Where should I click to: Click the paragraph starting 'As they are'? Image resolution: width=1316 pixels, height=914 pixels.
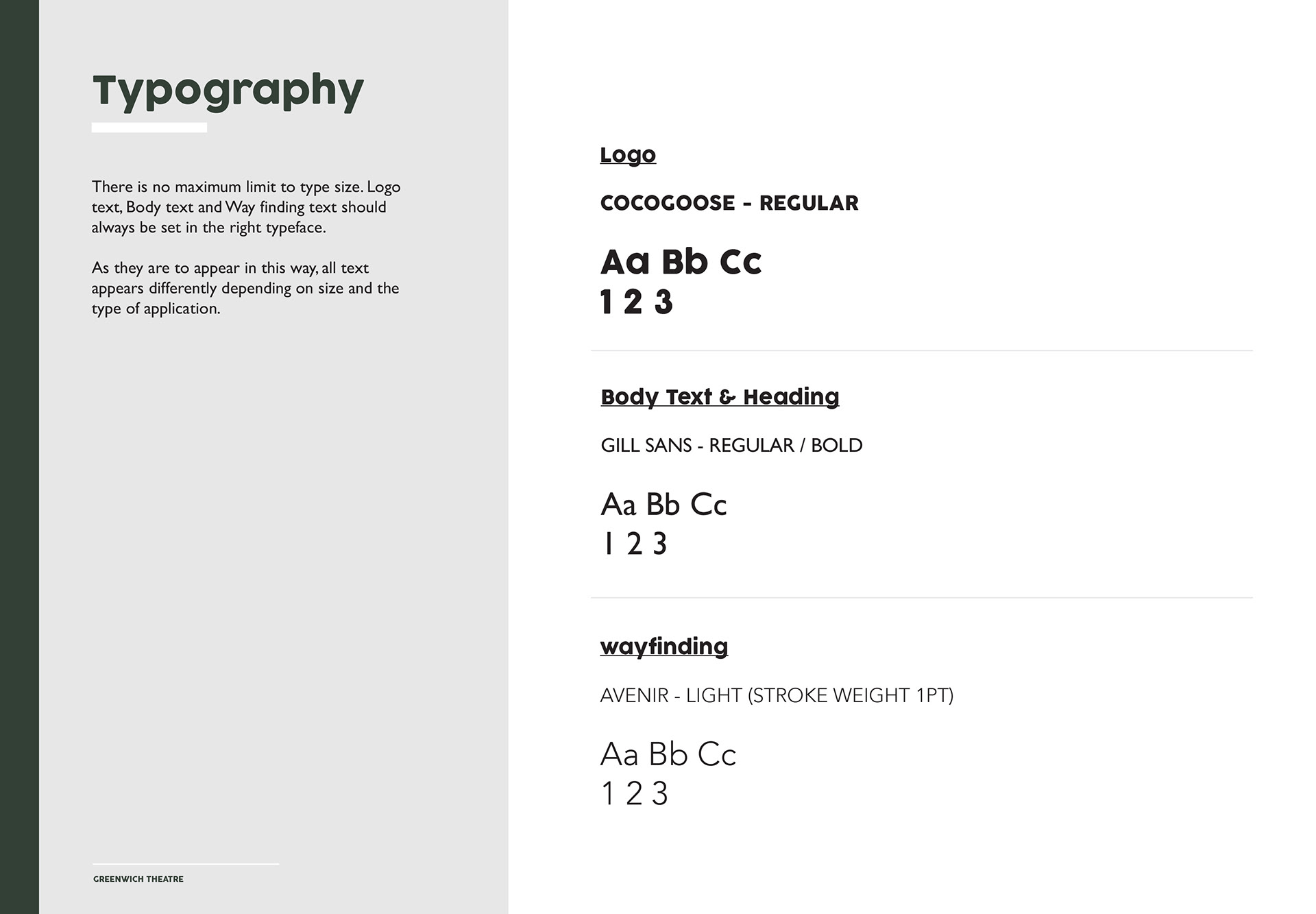[x=245, y=288]
